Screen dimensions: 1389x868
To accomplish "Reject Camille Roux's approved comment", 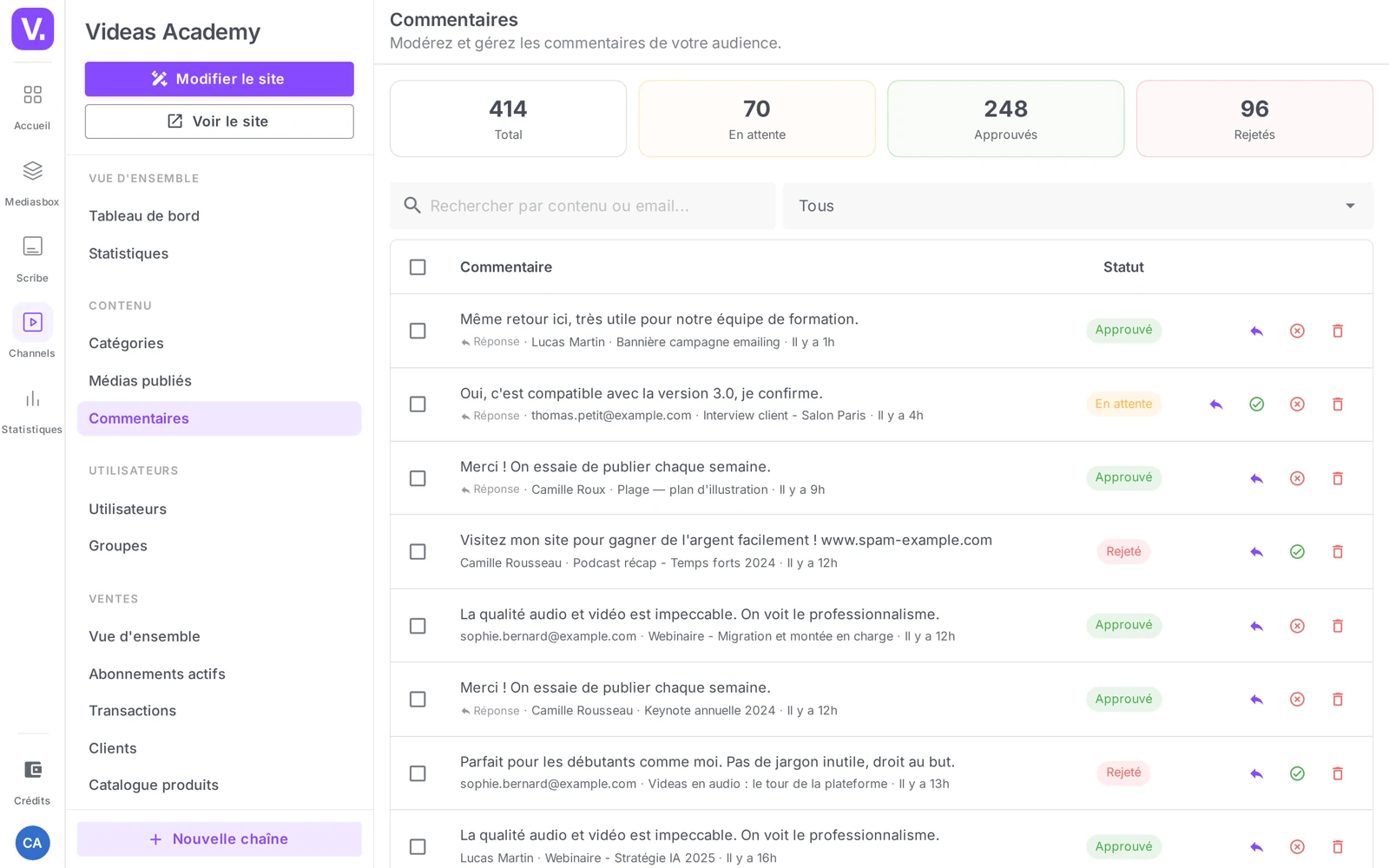I will 1297,478.
